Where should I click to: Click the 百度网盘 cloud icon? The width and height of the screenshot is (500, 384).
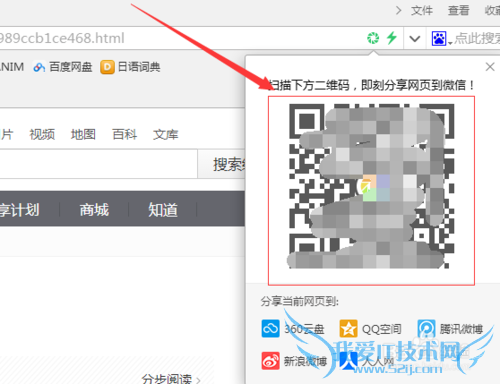point(39,67)
